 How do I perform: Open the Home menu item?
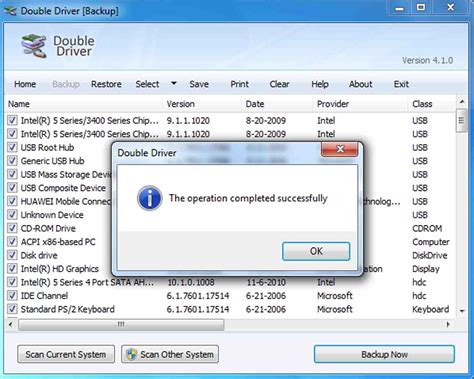25,84
